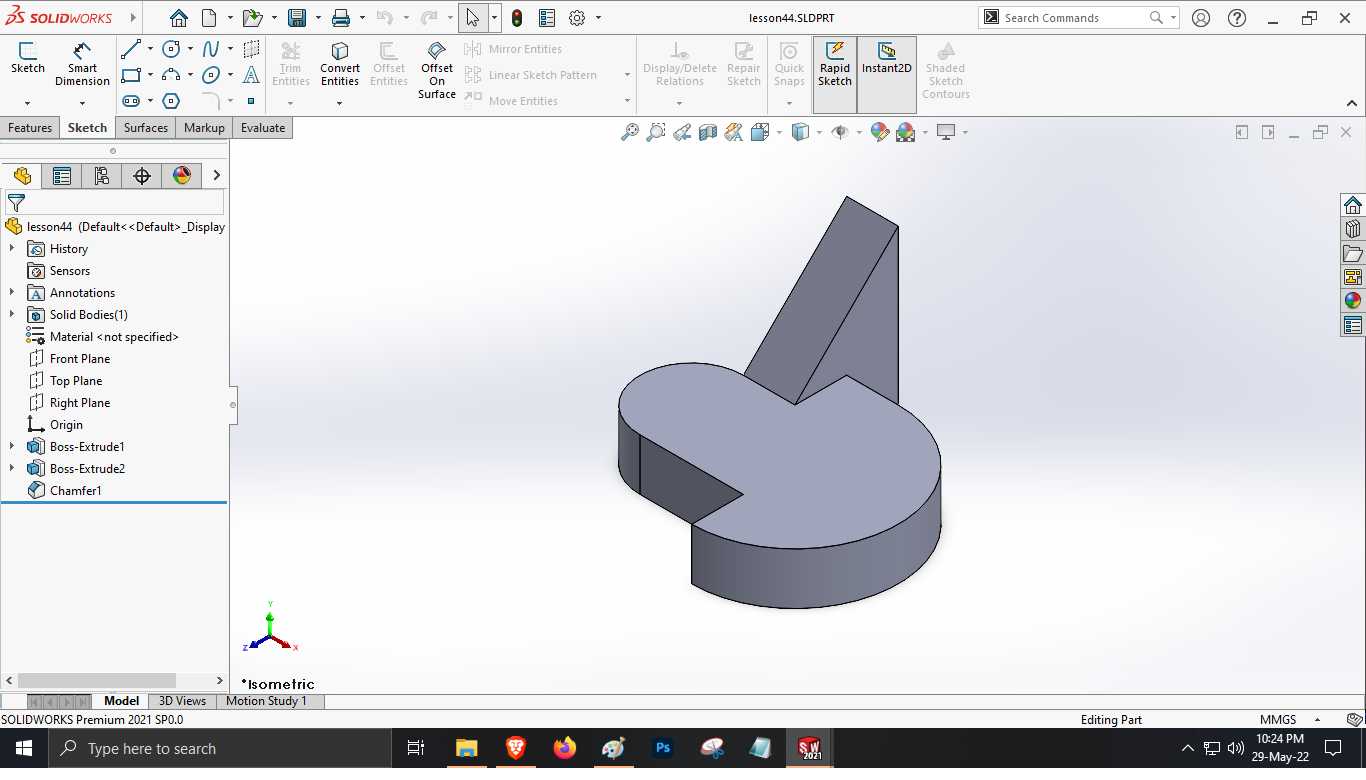
Task: Open Convert Entities dropdown arrow
Action: (340, 103)
